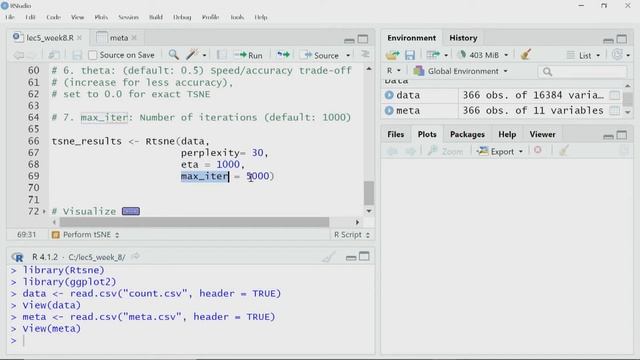Switch to the Files tab
The image size is (640, 360).
[x=396, y=134]
